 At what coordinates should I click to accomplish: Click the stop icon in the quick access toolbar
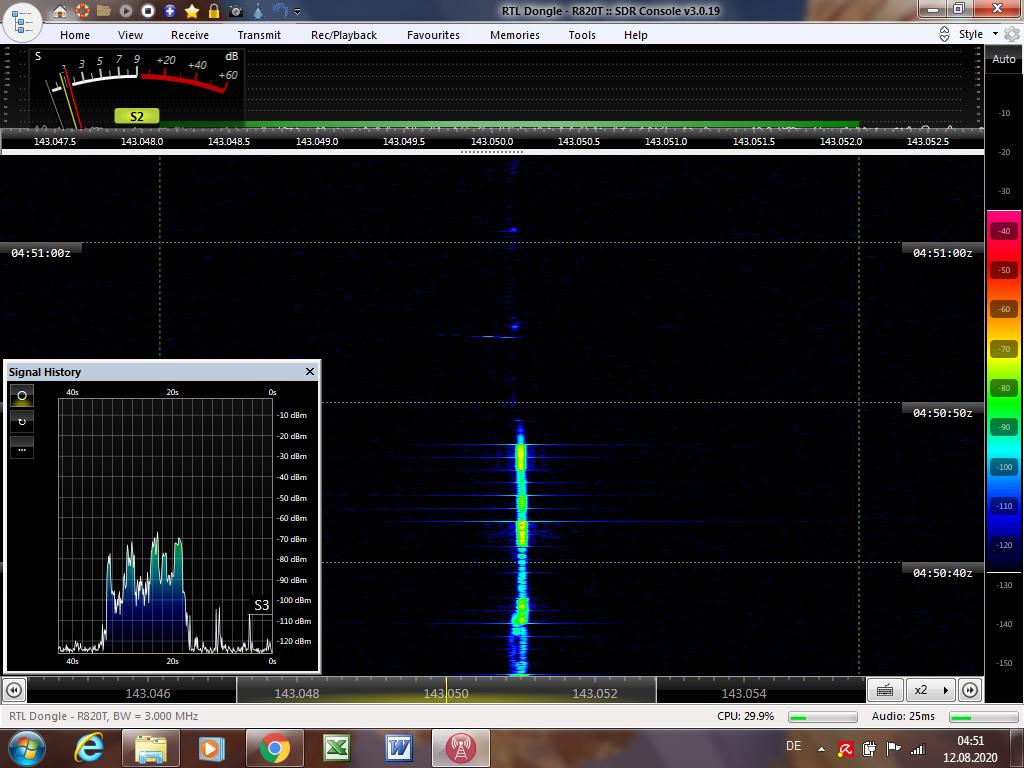(x=148, y=10)
